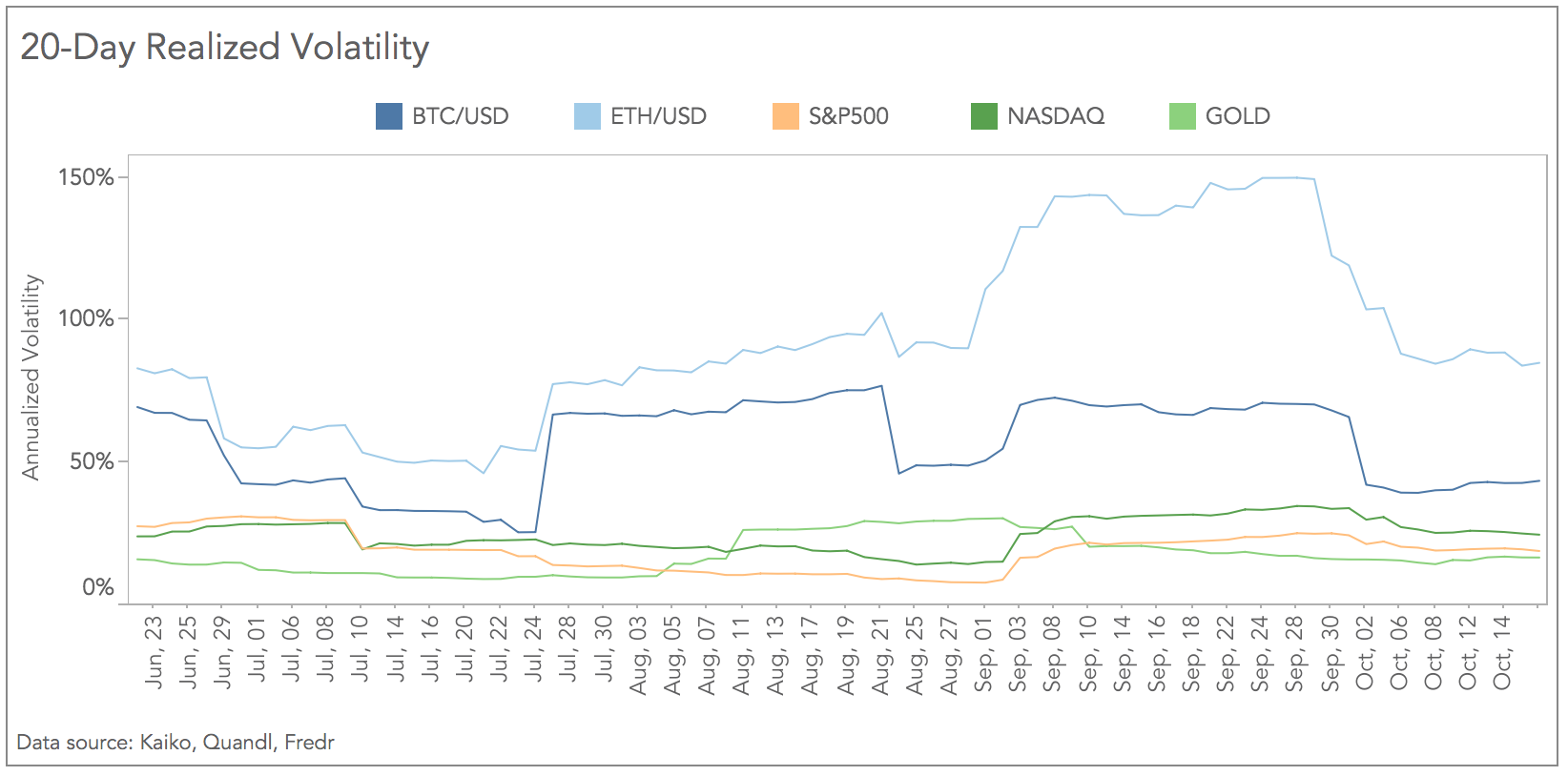
Task: Click the 100% y-axis tick label
Action: pos(86,318)
